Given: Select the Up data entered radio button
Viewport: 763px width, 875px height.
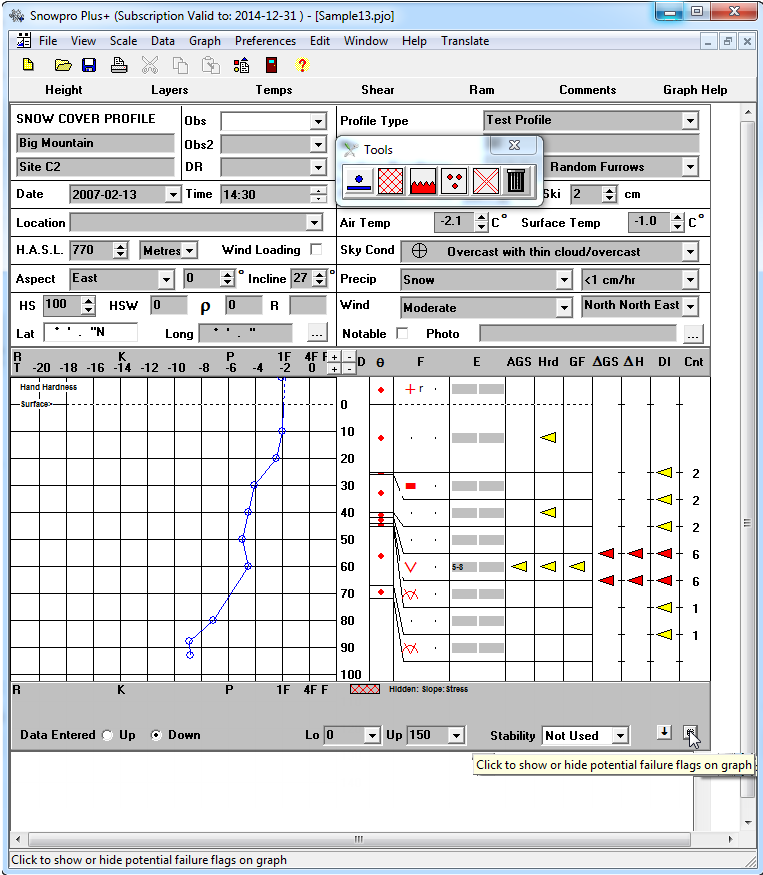Looking at the screenshot, I should pos(108,735).
